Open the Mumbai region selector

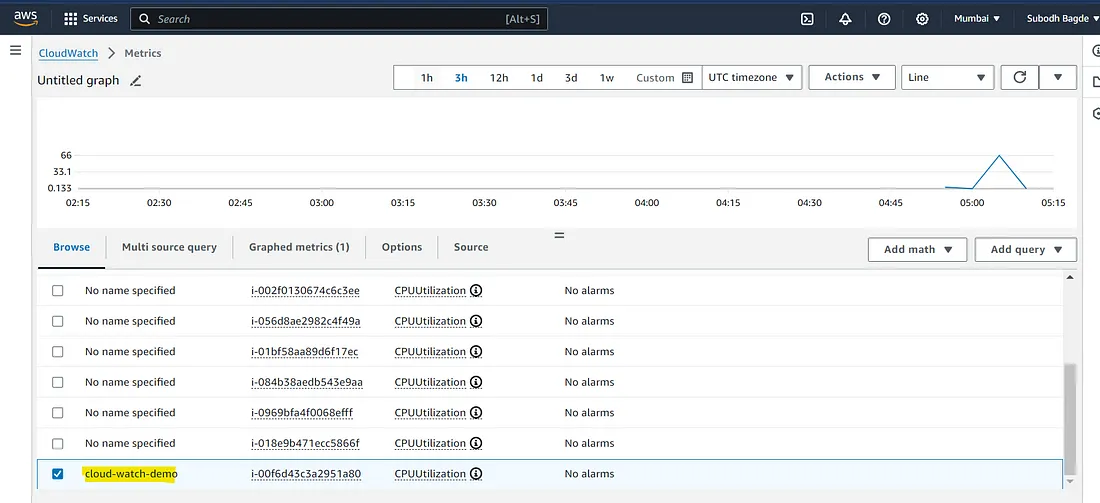pos(977,19)
